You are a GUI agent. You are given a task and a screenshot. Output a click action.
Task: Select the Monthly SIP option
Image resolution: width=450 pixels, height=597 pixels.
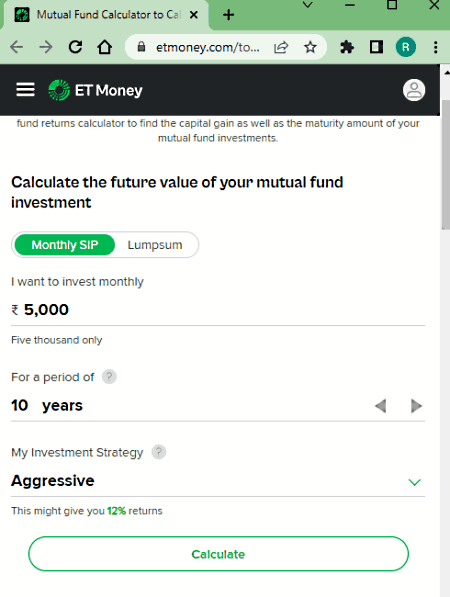coord(65,245)
